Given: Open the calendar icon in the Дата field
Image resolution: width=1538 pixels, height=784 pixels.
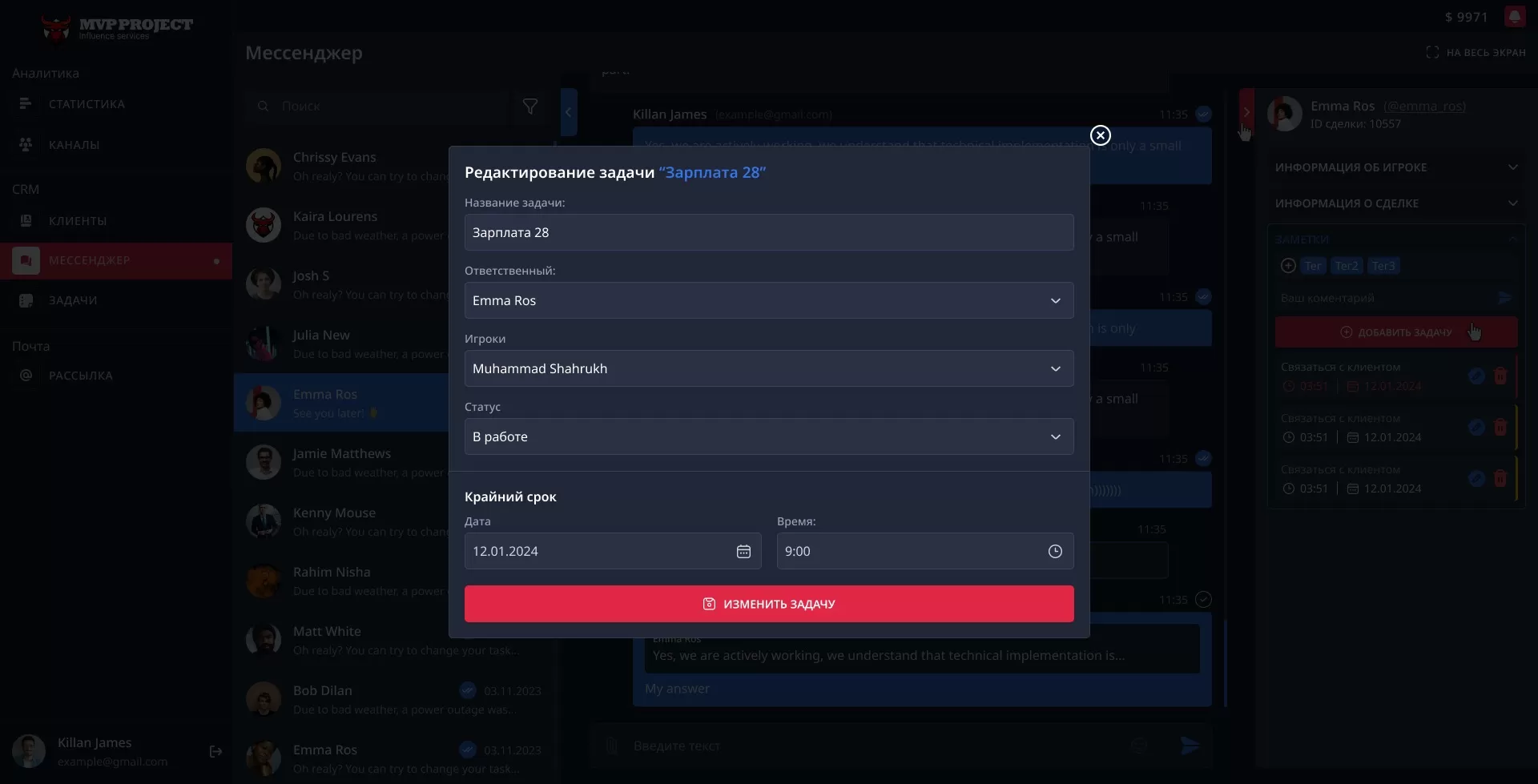Looking at the screenshot, I should pyautogui.click(x=744, y=551).
